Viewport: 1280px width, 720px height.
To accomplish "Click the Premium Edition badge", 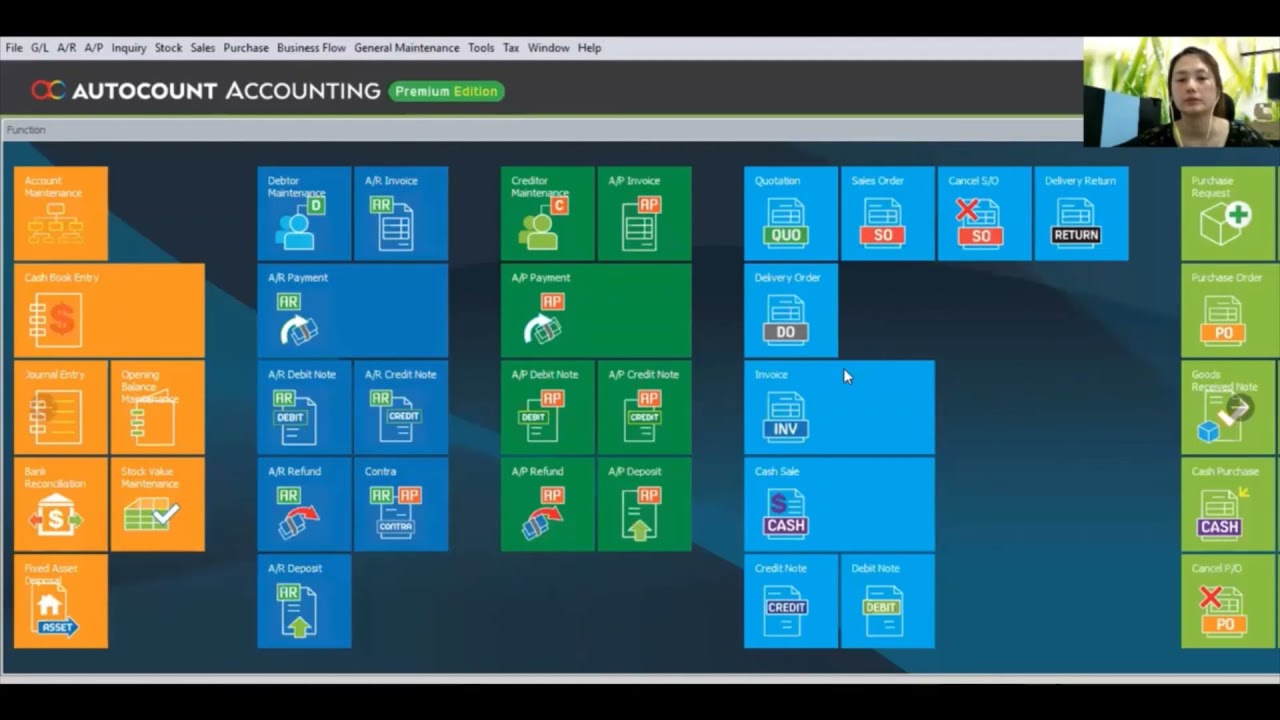I will tap(446, 91).
